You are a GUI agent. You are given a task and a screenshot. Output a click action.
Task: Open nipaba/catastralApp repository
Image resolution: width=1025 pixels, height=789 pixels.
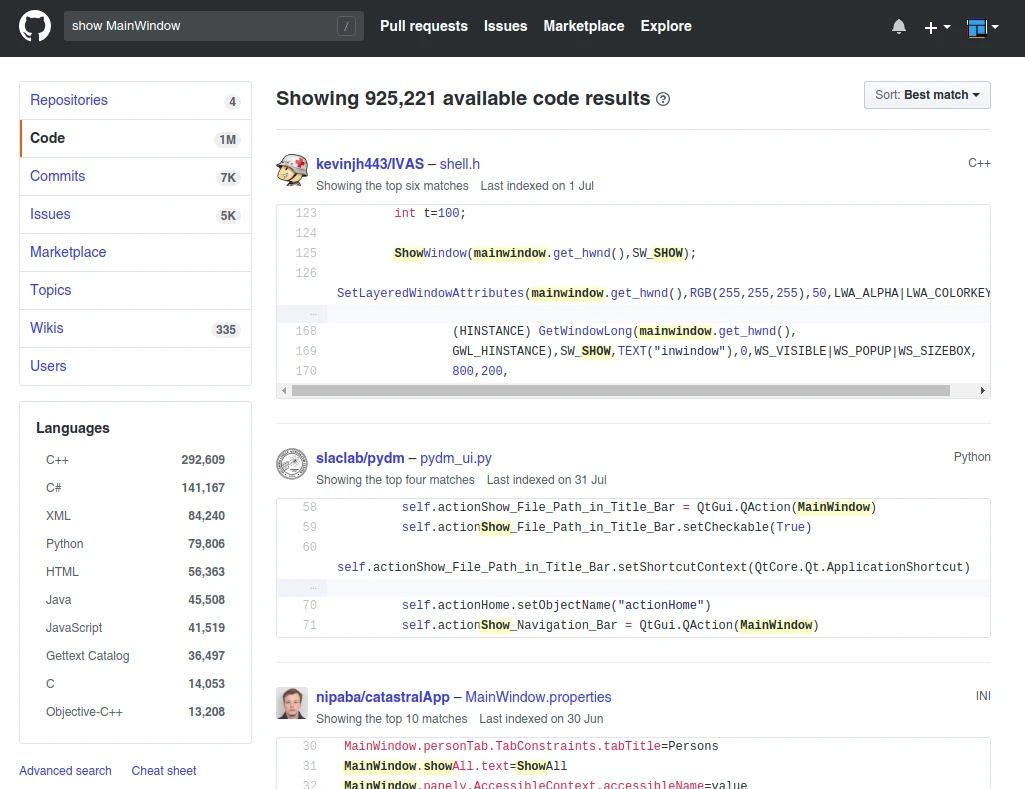tap(383, 697)
